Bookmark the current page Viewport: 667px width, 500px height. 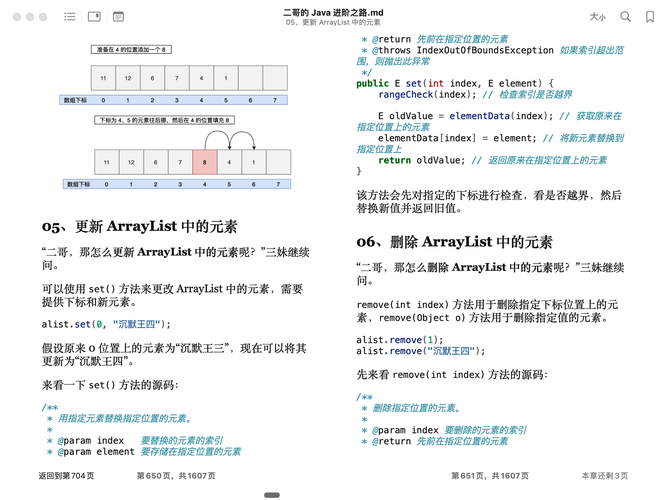pos(650,17)
